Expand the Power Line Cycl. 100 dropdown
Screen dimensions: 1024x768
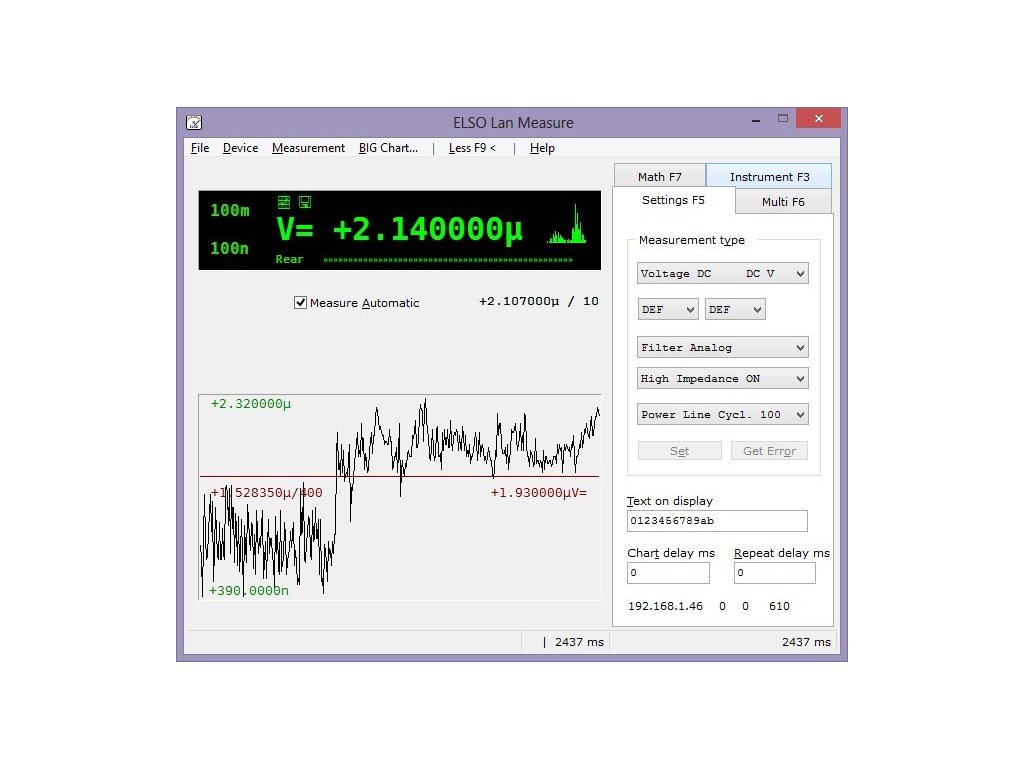pyautogui.click(x=722, y=415)
